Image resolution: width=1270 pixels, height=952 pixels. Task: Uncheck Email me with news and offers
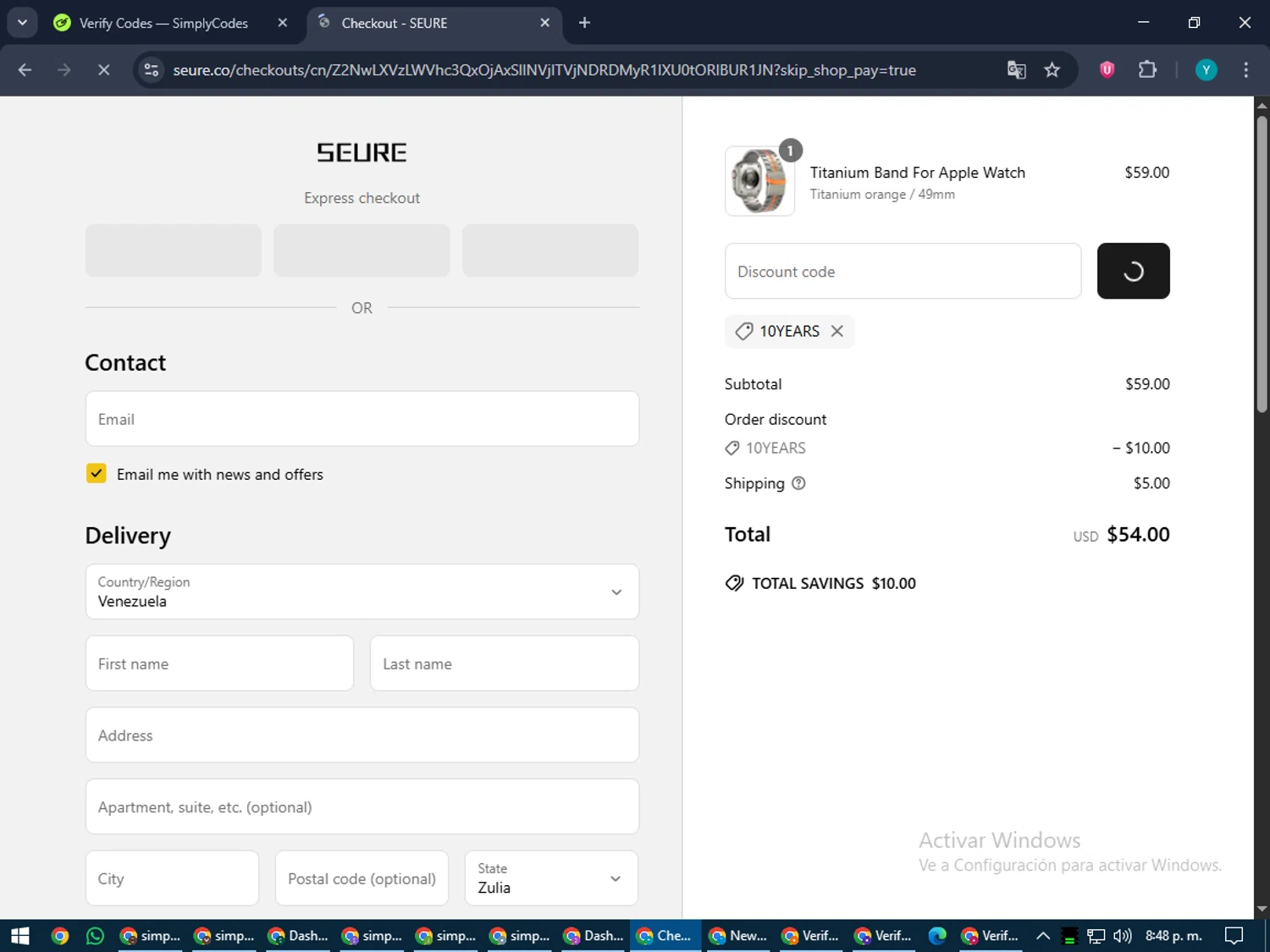[97, 473]
